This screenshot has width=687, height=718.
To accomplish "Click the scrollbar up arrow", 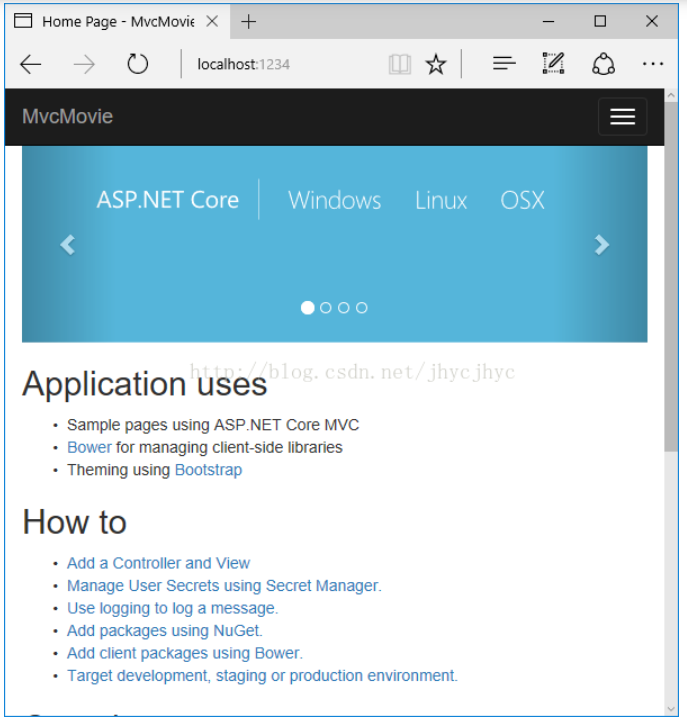I will pyautogui.click(x=671, y=96).
